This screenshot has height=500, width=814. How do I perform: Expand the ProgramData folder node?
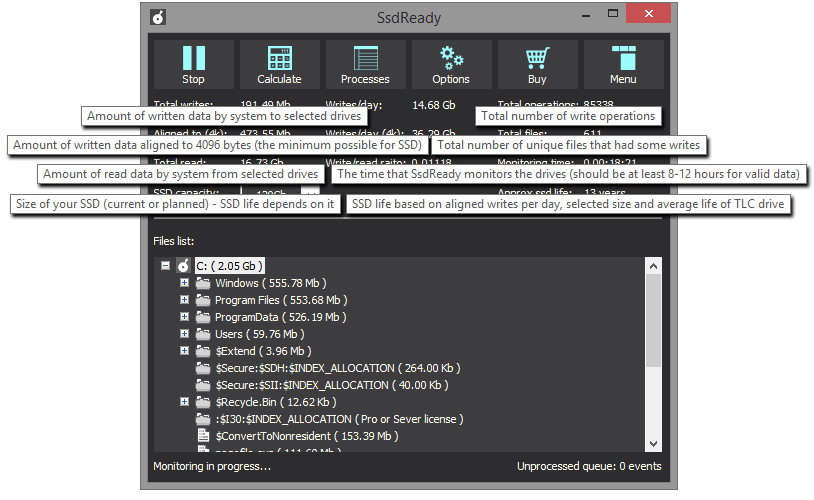(x=185, y=317)
